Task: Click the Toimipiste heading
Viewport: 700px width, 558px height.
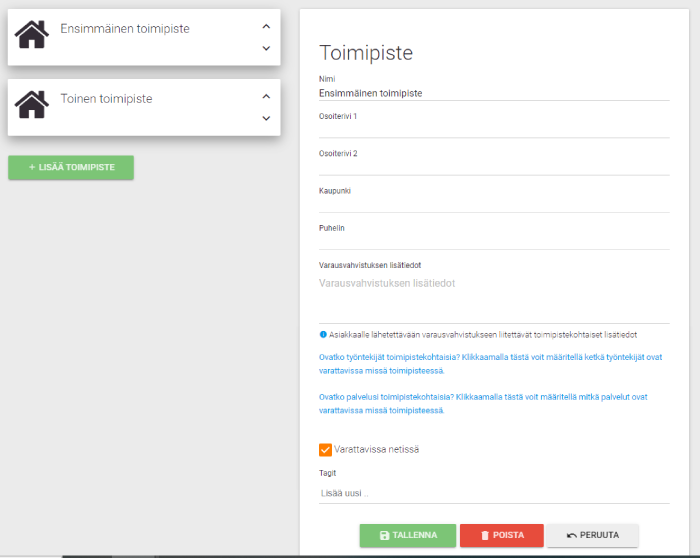Action: pos(366,53)
